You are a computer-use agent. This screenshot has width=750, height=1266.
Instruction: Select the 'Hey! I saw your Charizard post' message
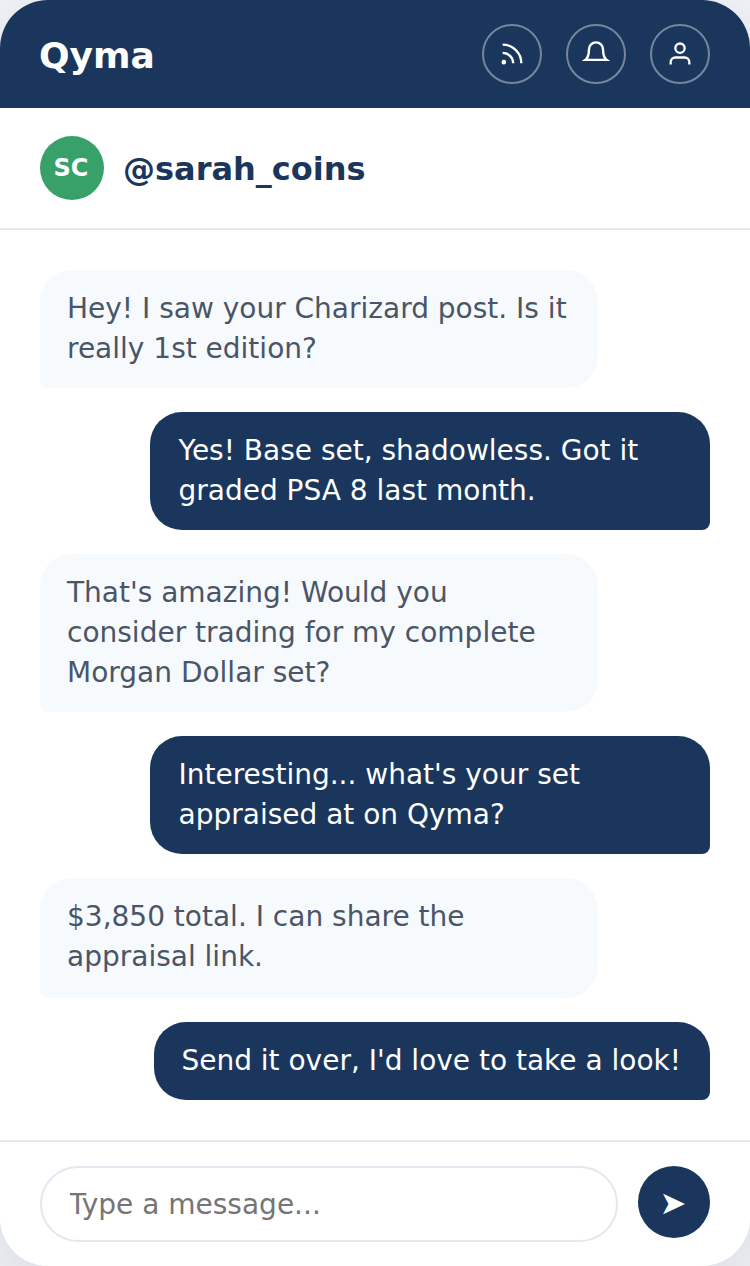pyautogui.click(x=318, y=328)
